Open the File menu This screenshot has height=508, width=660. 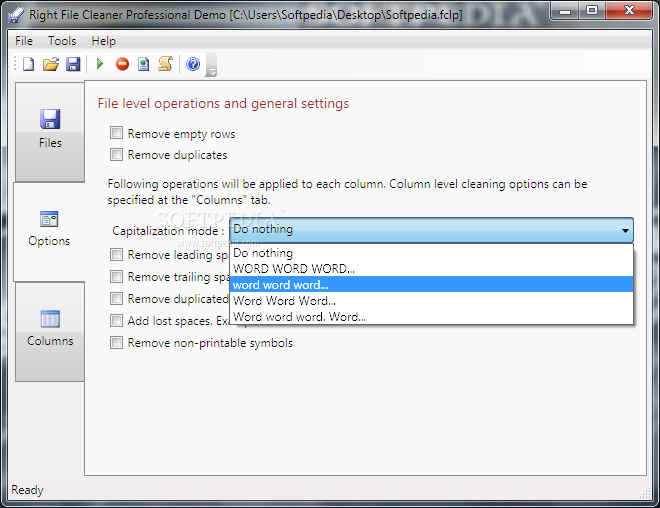[24, 41]
